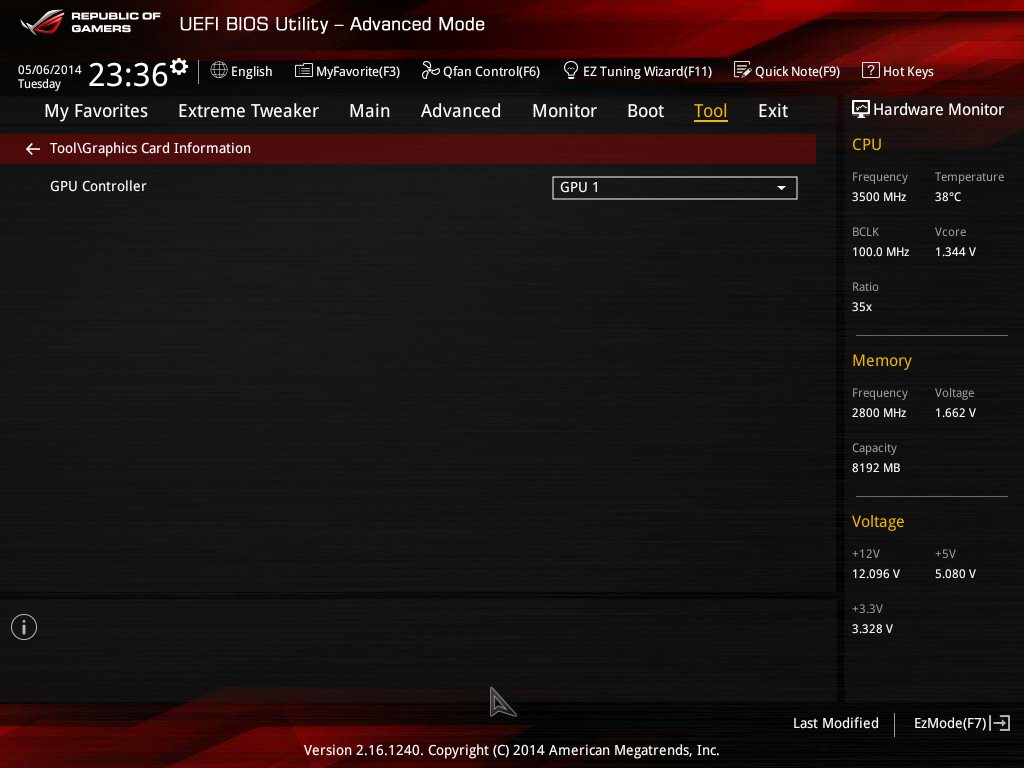
Task: Click the 23:36 clock display
Action: [x=128, y=74]
